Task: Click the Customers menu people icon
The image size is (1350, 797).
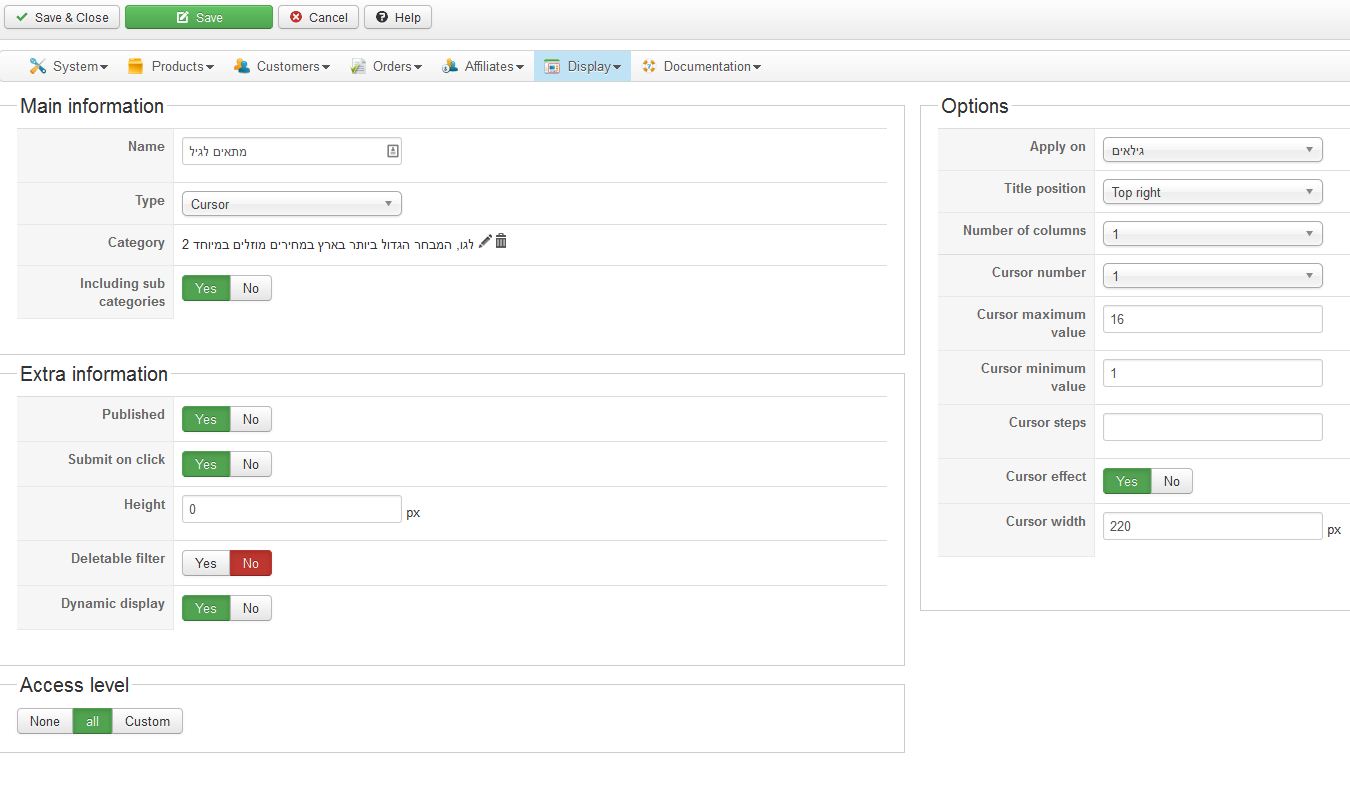Action: (242, 66)
